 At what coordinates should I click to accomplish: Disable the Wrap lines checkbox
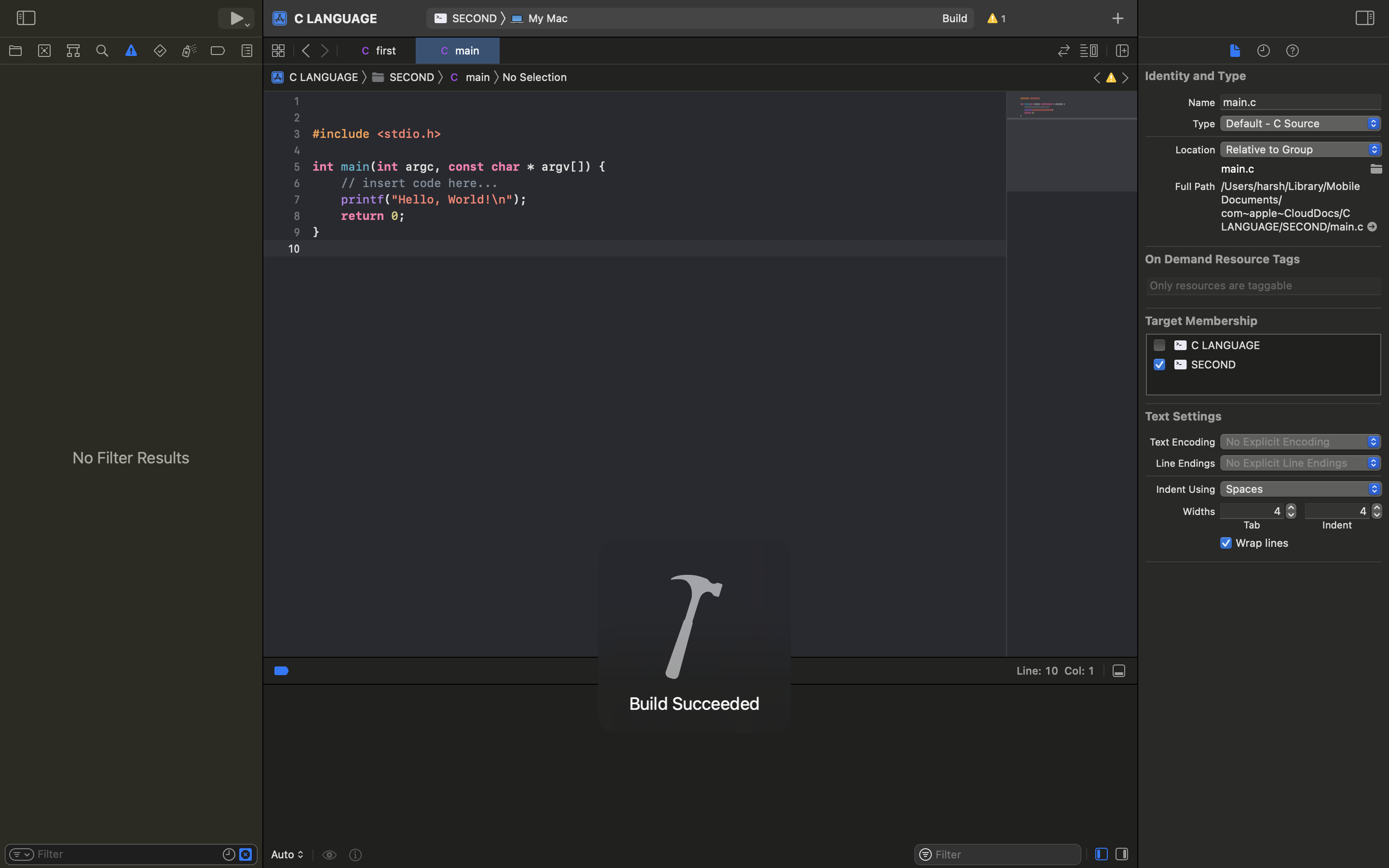coord(1226,543)
